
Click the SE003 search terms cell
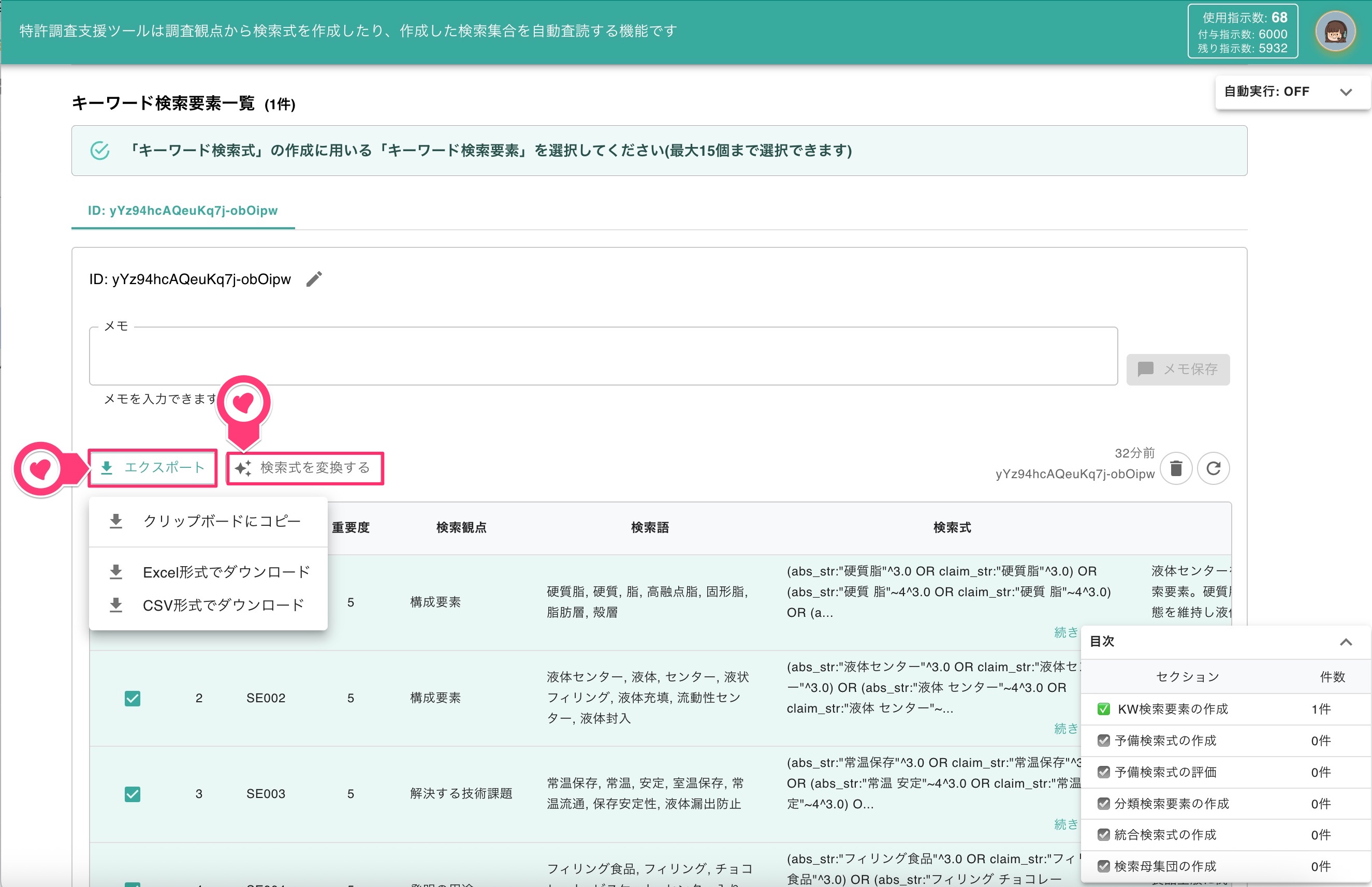click(646, 793)
